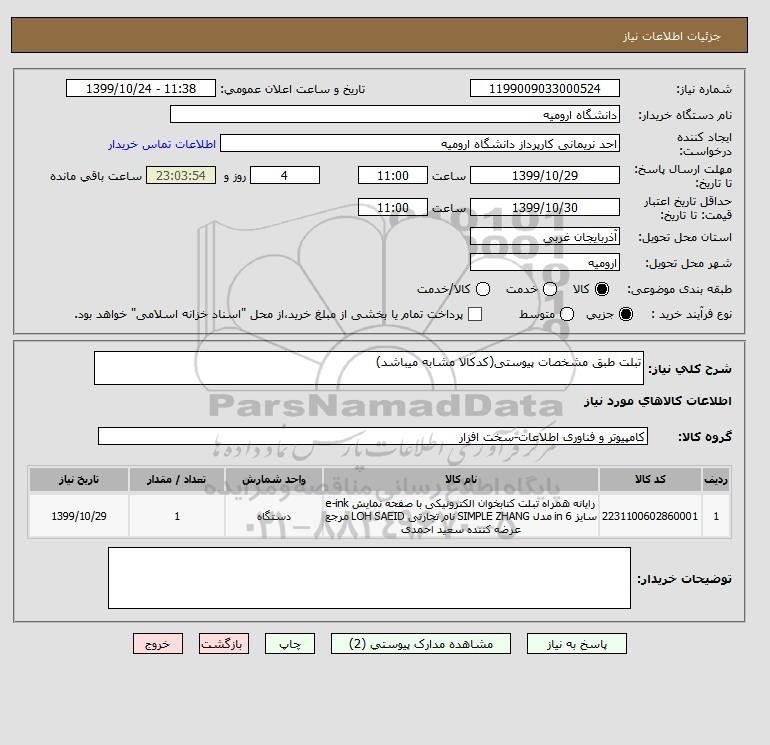Click the request creator field

coord(420,144)
